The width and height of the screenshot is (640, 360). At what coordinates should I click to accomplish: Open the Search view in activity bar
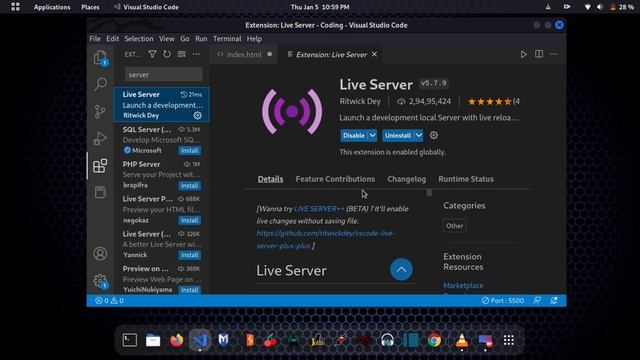click(100, 84)
